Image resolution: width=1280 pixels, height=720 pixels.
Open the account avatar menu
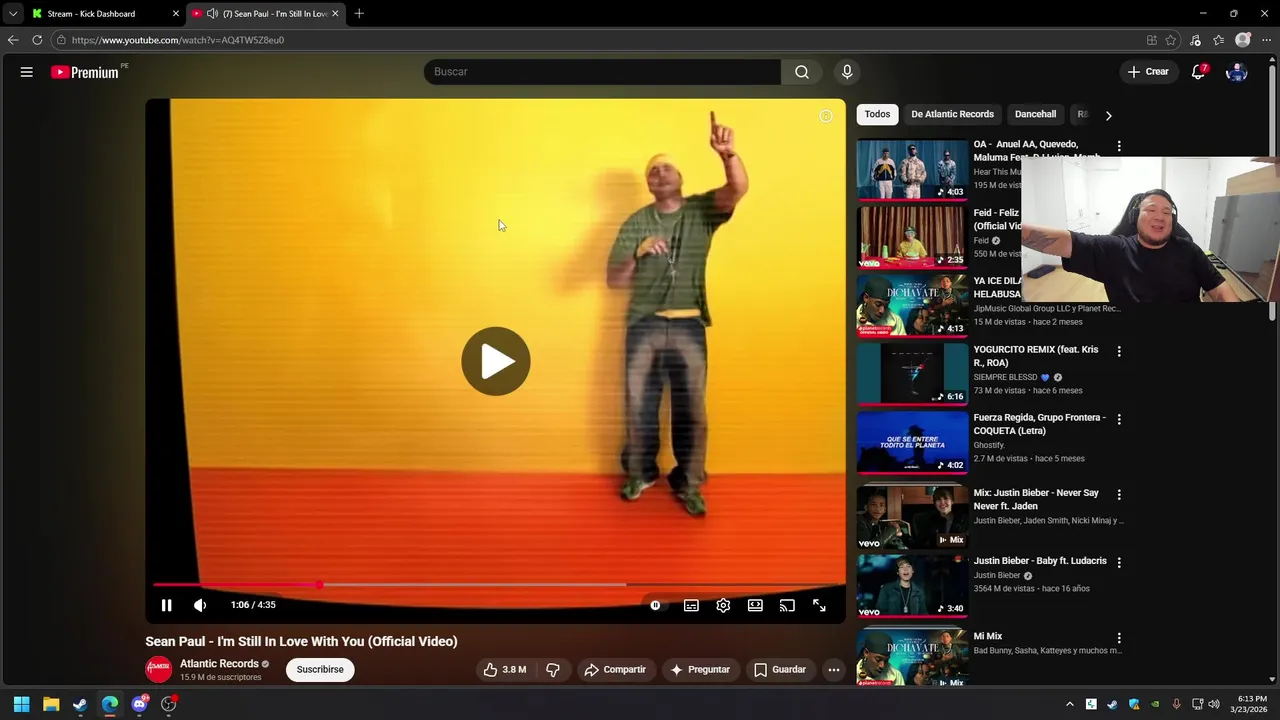click(x=1237, y=72)
